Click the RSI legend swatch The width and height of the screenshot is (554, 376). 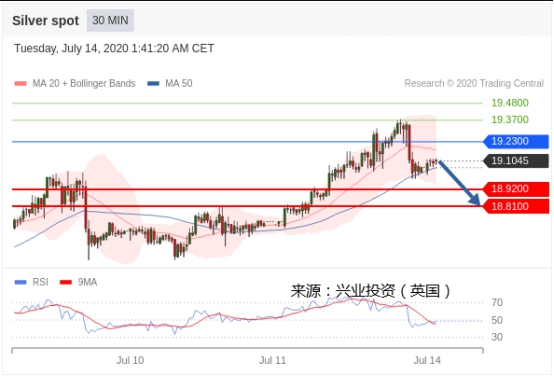point(20,282)
